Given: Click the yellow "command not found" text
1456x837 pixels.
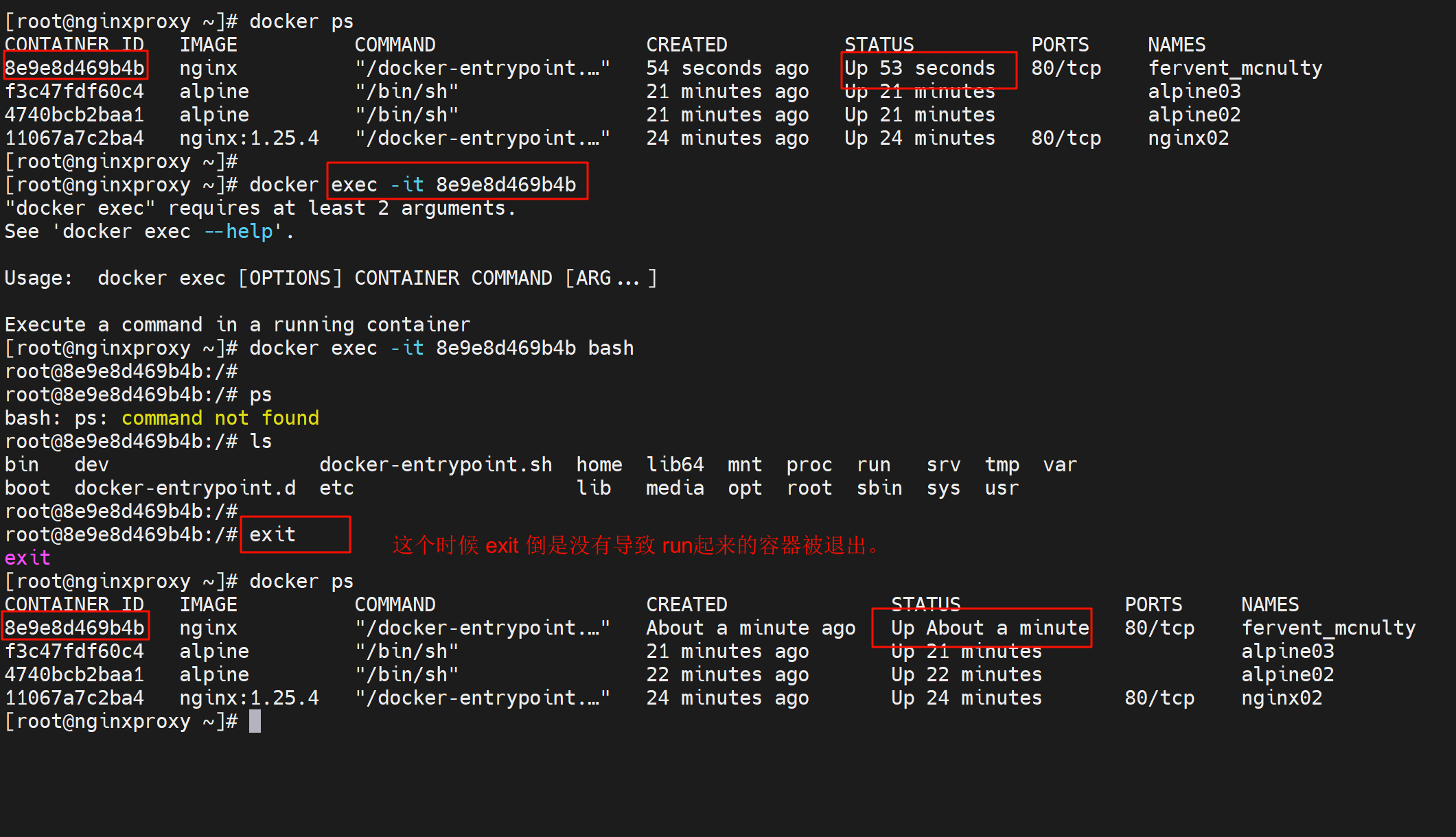Looking at the screenshot, I should click(220, 418).
